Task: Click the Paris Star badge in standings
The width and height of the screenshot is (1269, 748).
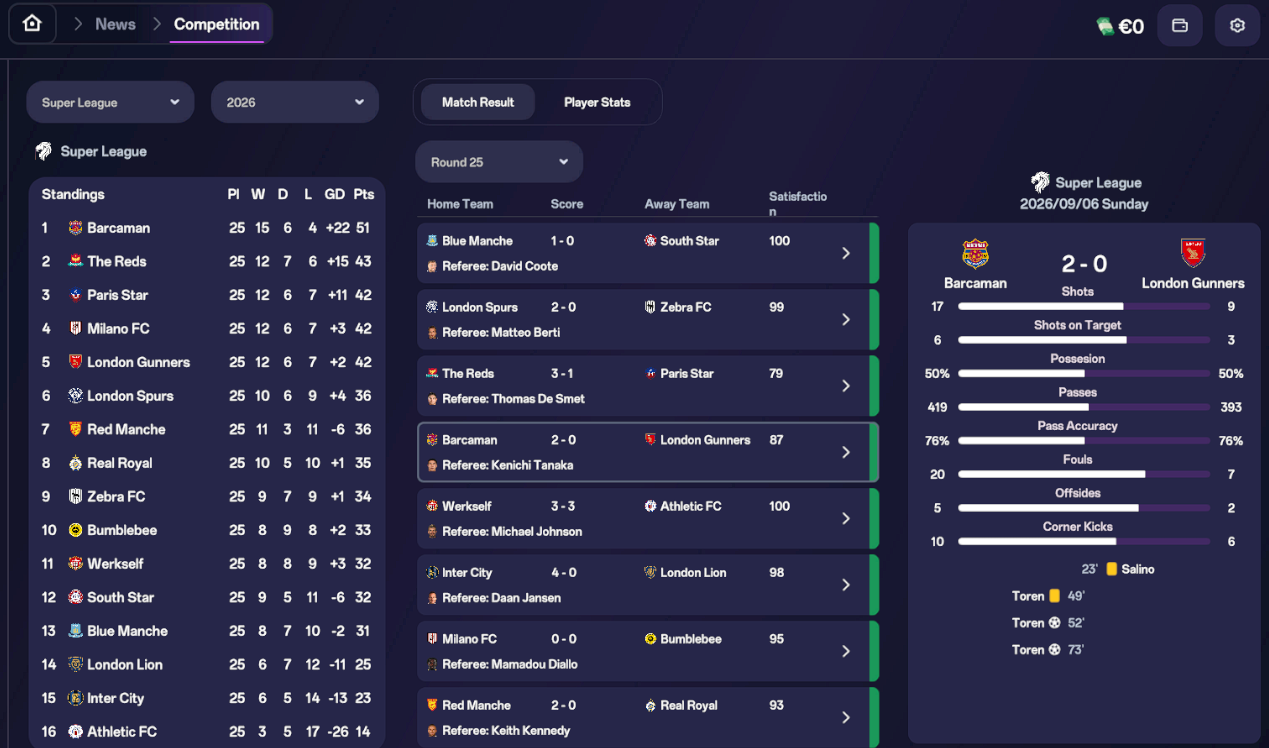Action: [x=75, y=295]
